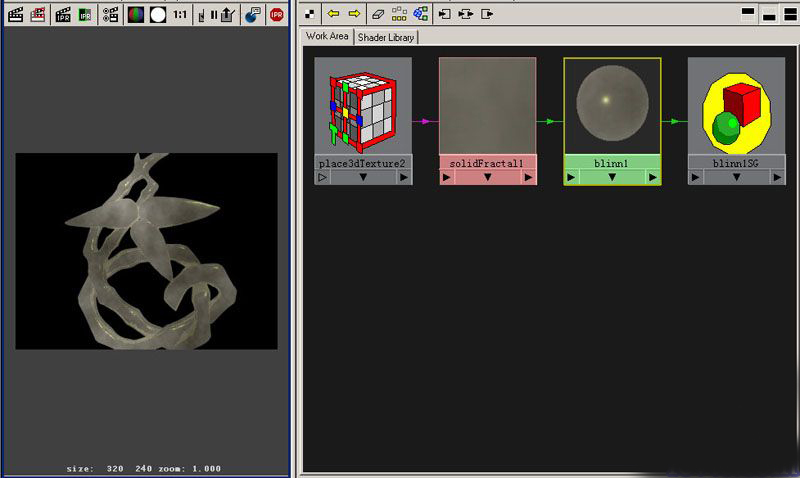This screenshot has width=800, height=478.
Task: Show output connections icon in Hypershade toolbar
Action: click(487, 14)
